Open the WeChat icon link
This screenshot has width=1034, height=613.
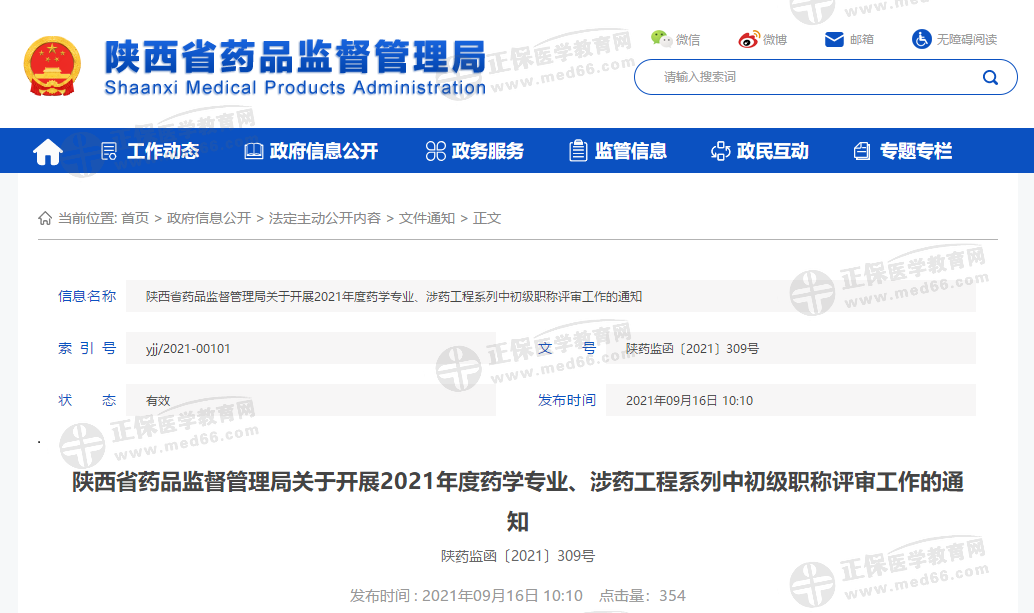661,39
